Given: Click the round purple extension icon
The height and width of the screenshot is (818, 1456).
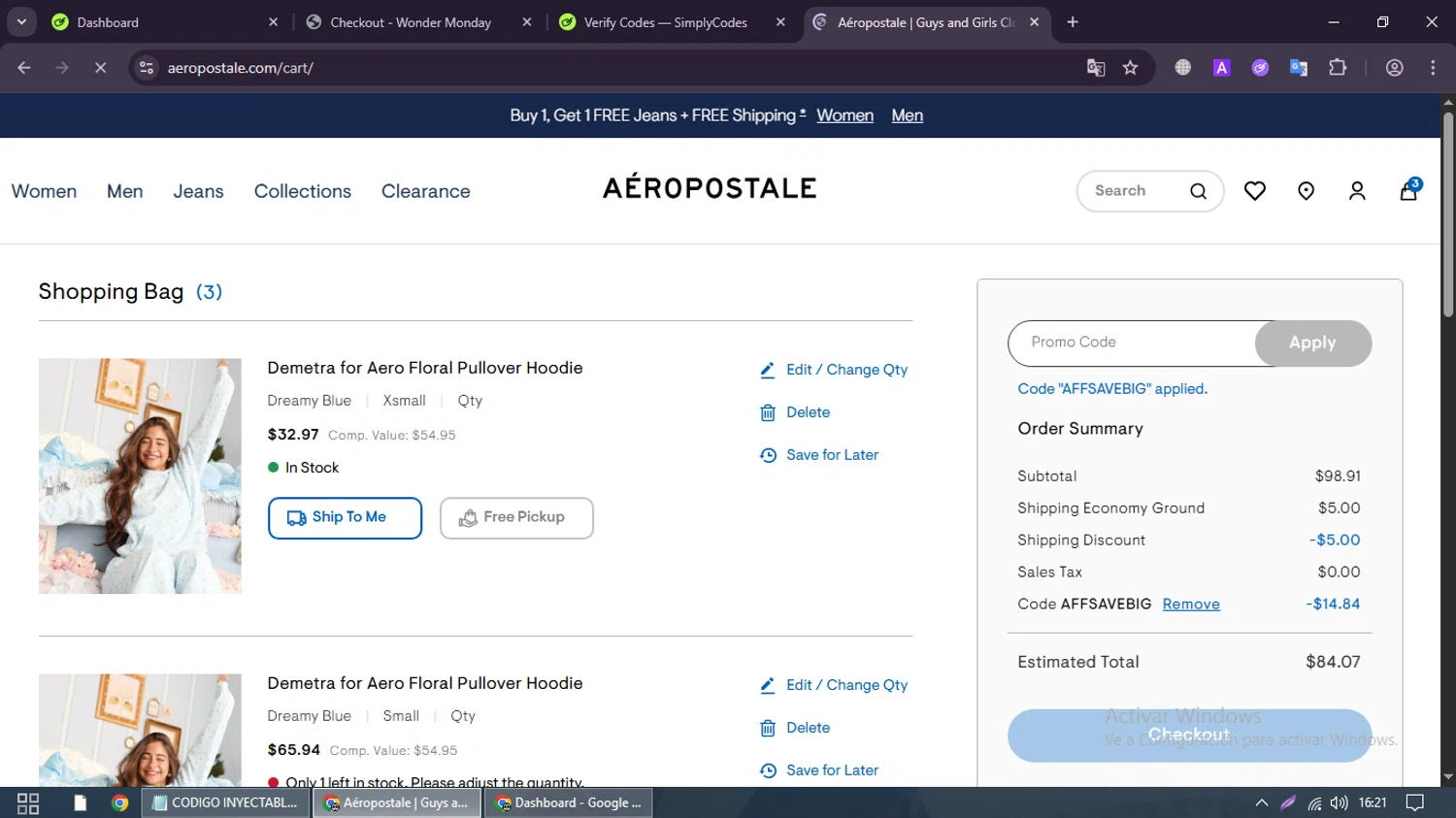Looking at the screenshot, I should pos(1260,68).
